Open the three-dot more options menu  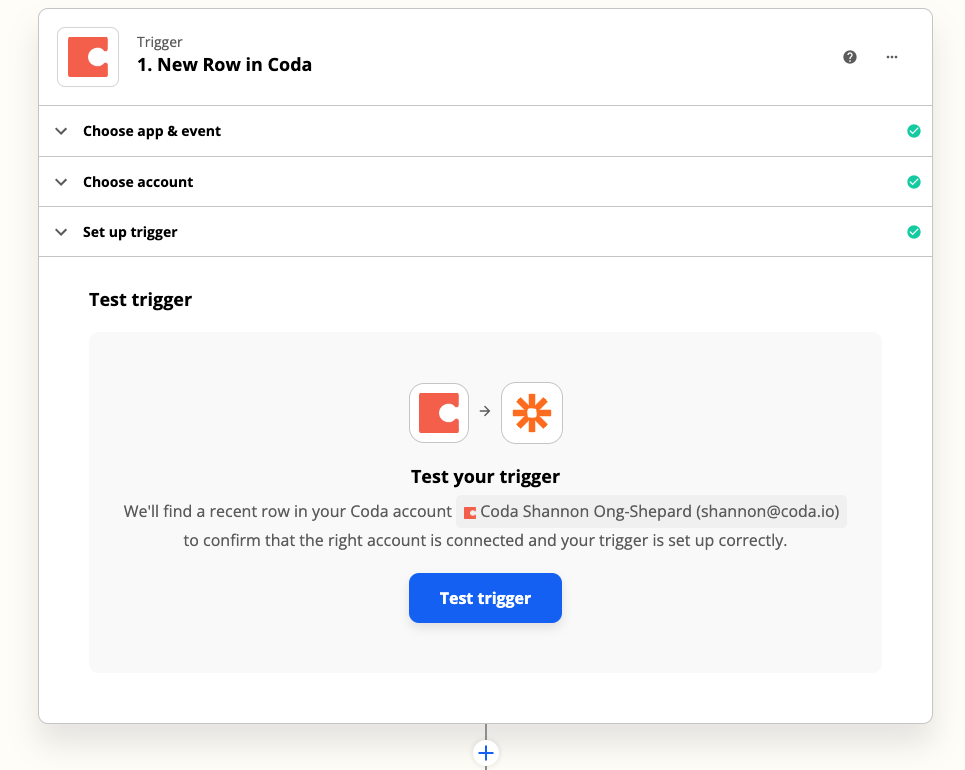coord(892,57)
